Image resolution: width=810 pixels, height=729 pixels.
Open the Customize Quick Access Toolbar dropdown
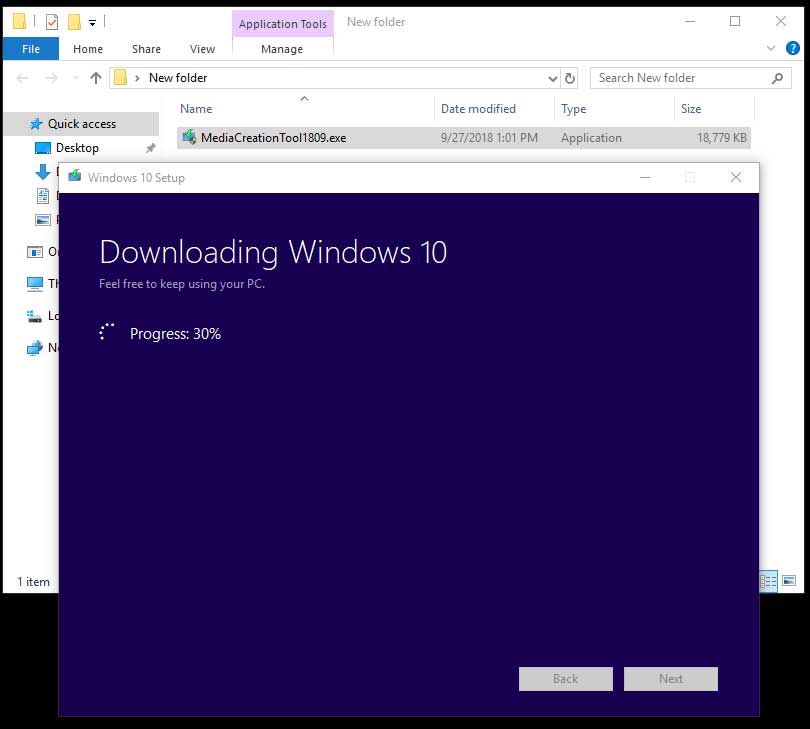(93, 22)
